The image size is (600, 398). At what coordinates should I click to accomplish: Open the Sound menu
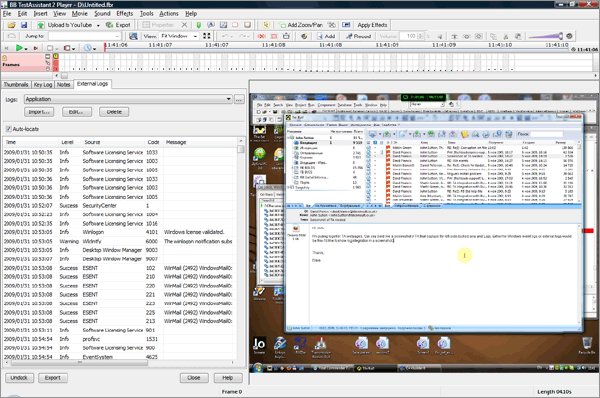point(102,13)
